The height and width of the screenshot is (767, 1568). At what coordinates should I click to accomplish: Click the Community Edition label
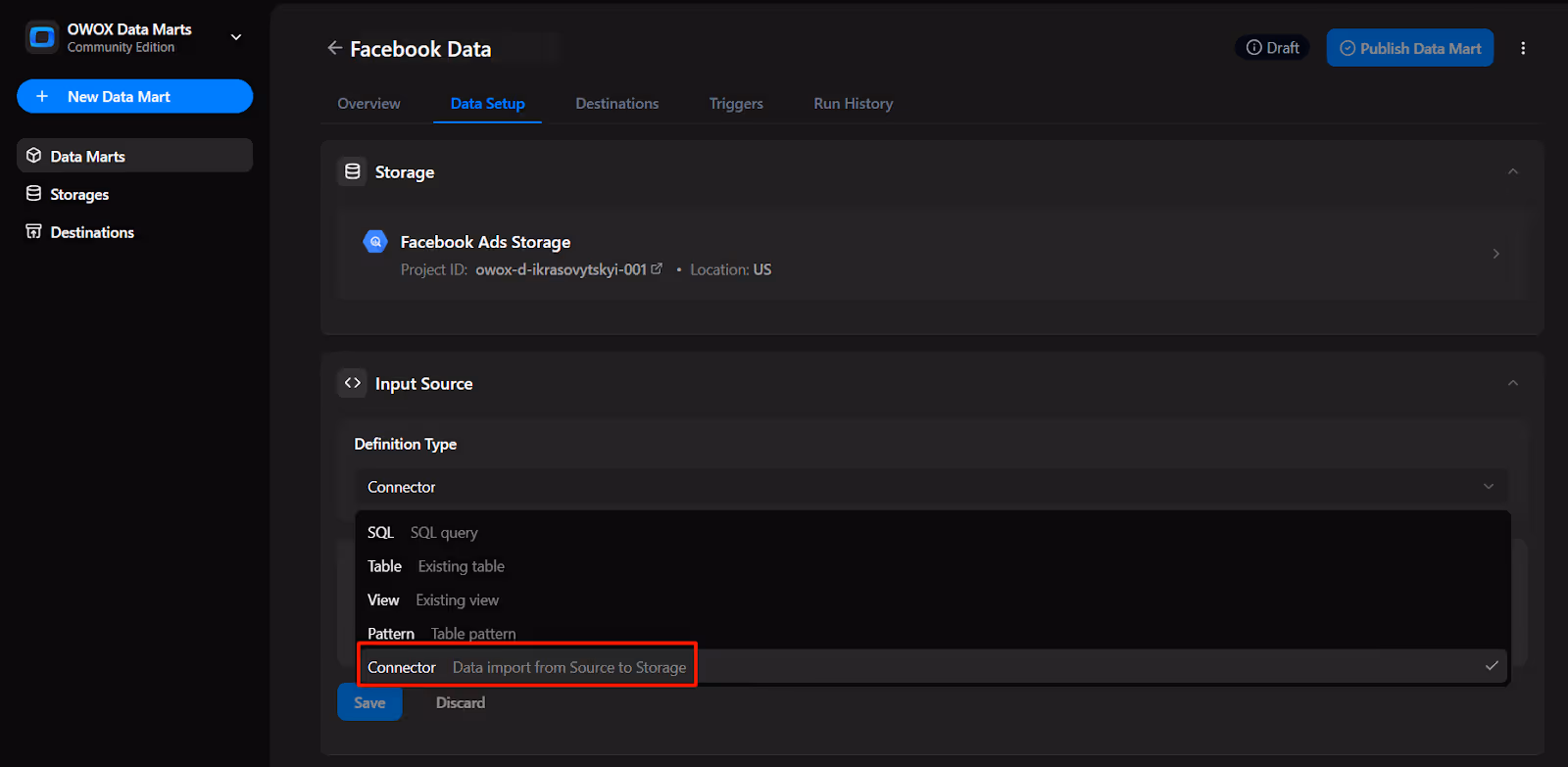click(121, 47)
